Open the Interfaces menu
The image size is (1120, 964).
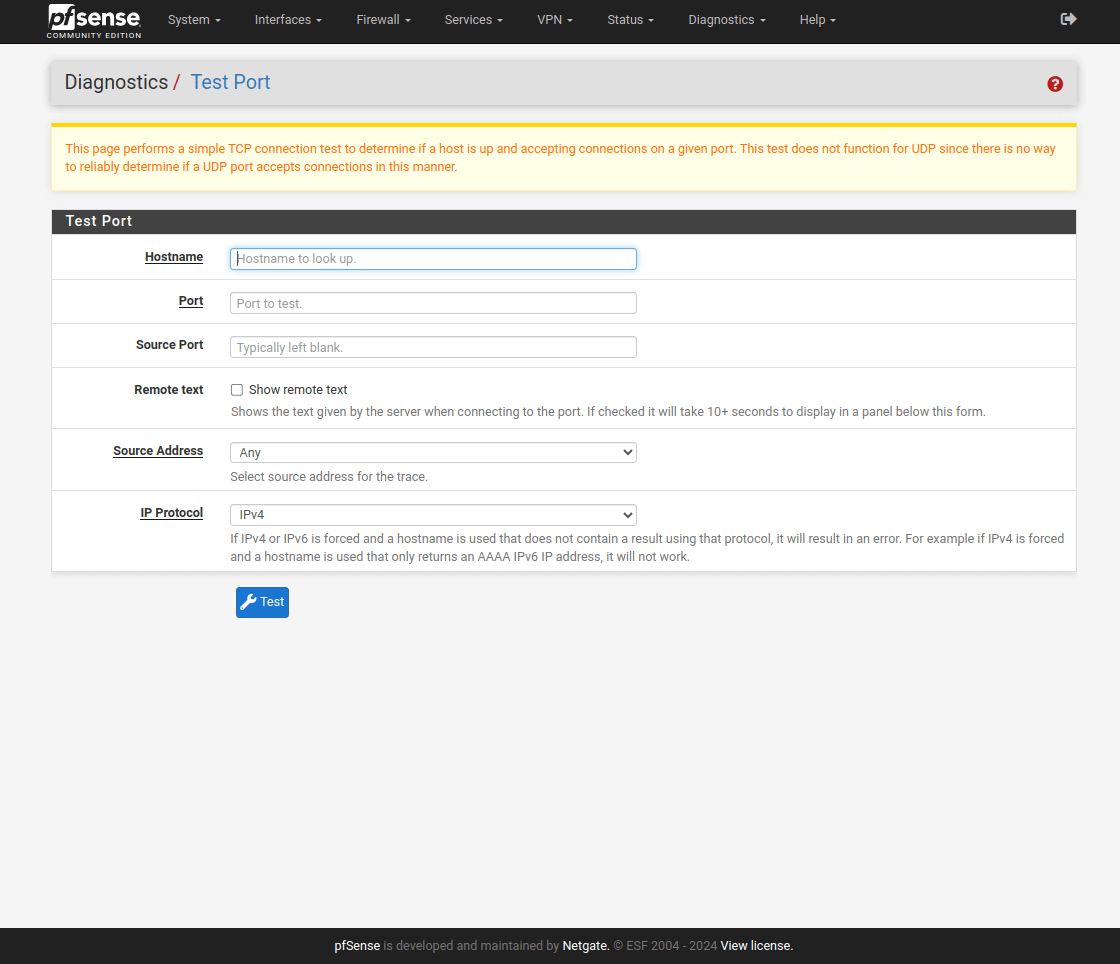click(288, 20)
